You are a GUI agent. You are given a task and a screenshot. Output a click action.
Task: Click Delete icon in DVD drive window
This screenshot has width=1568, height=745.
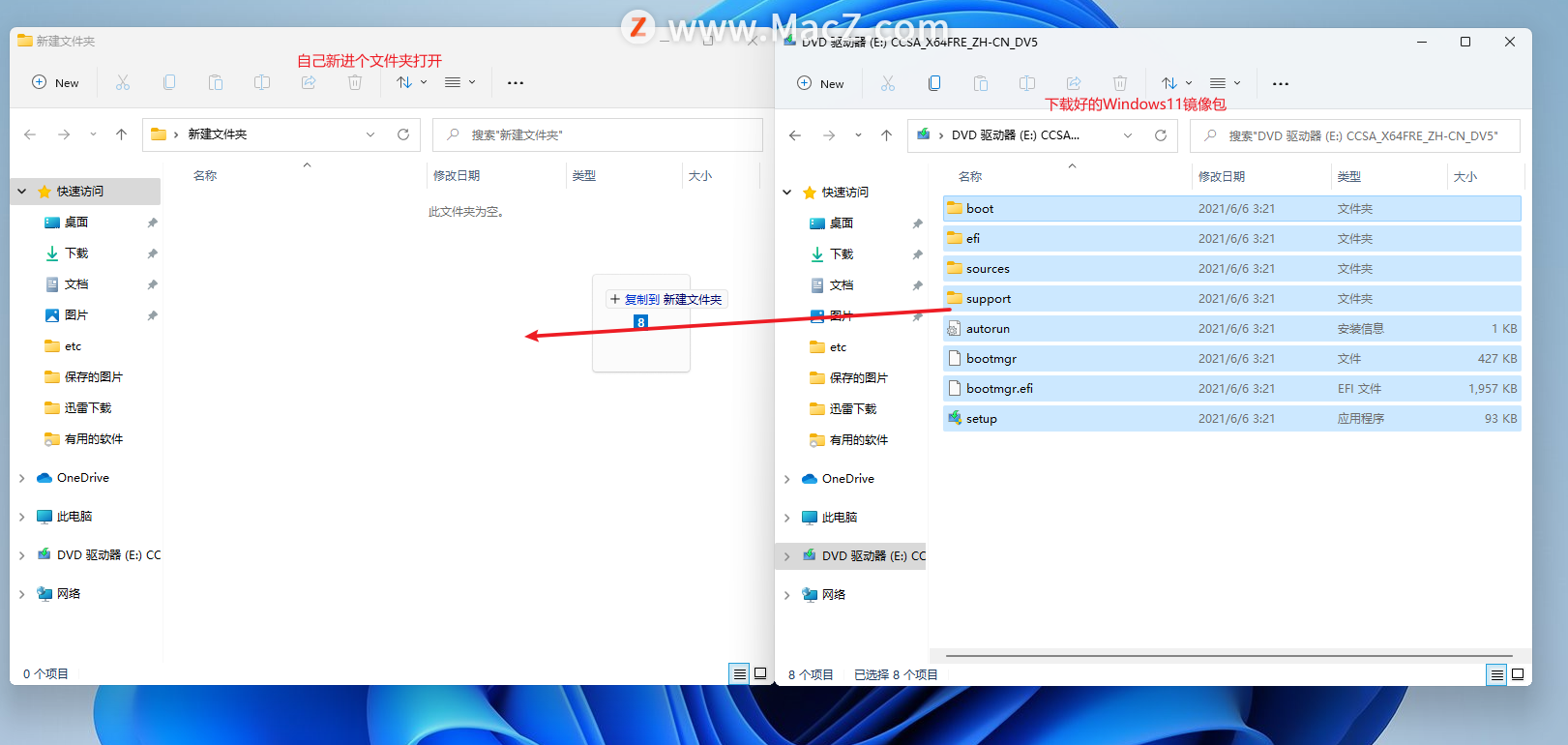point(1120,83)
